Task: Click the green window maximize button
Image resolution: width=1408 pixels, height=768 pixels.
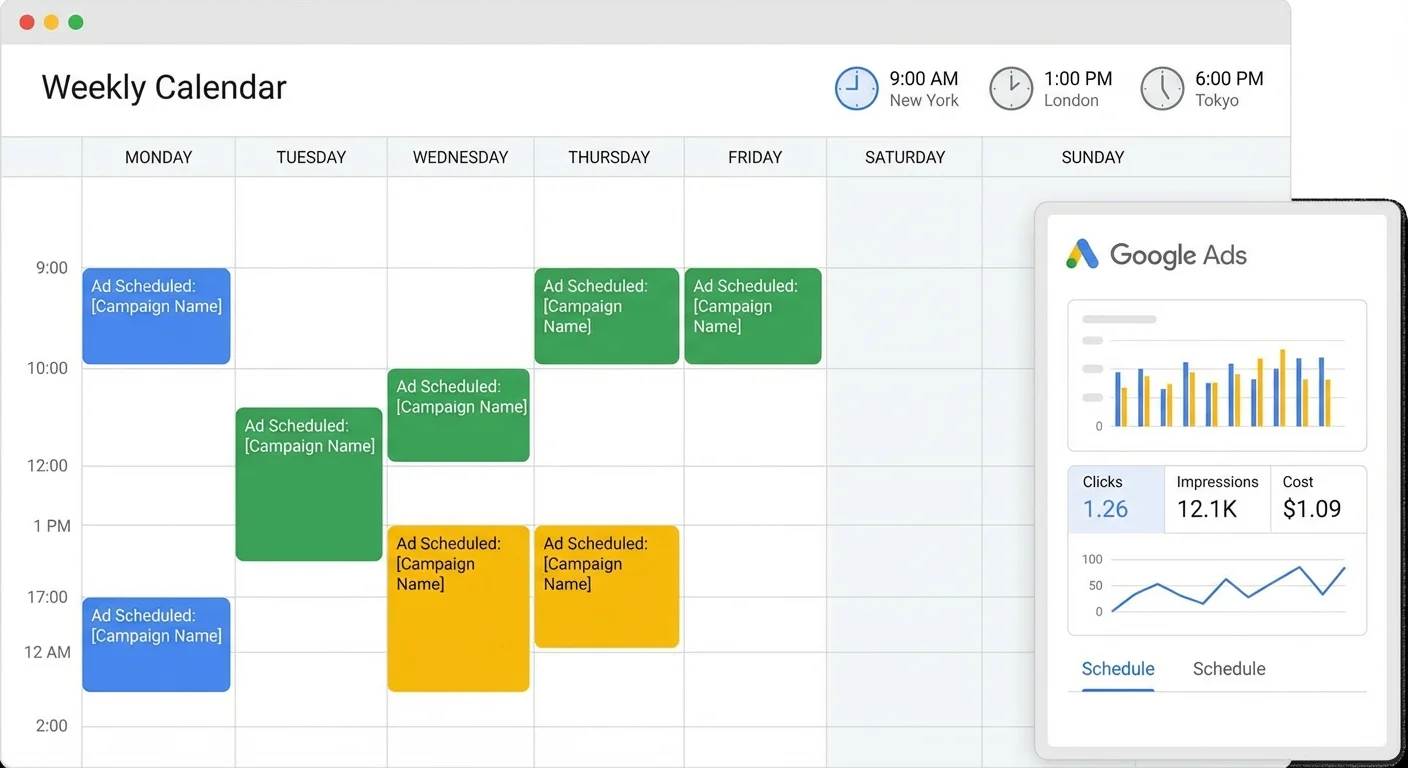Action: 76,22
